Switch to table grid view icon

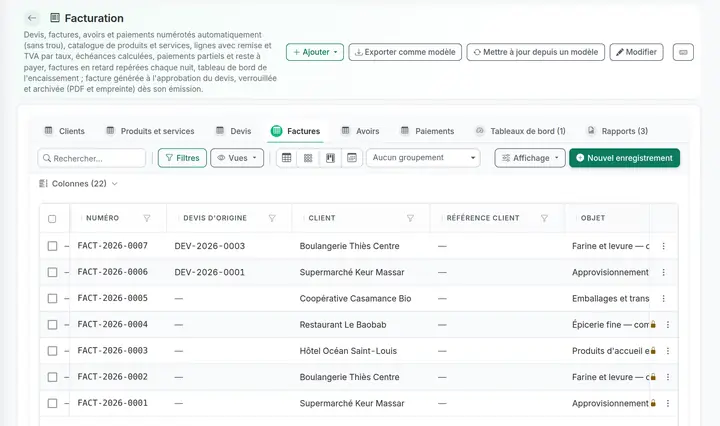pos(287,158)
